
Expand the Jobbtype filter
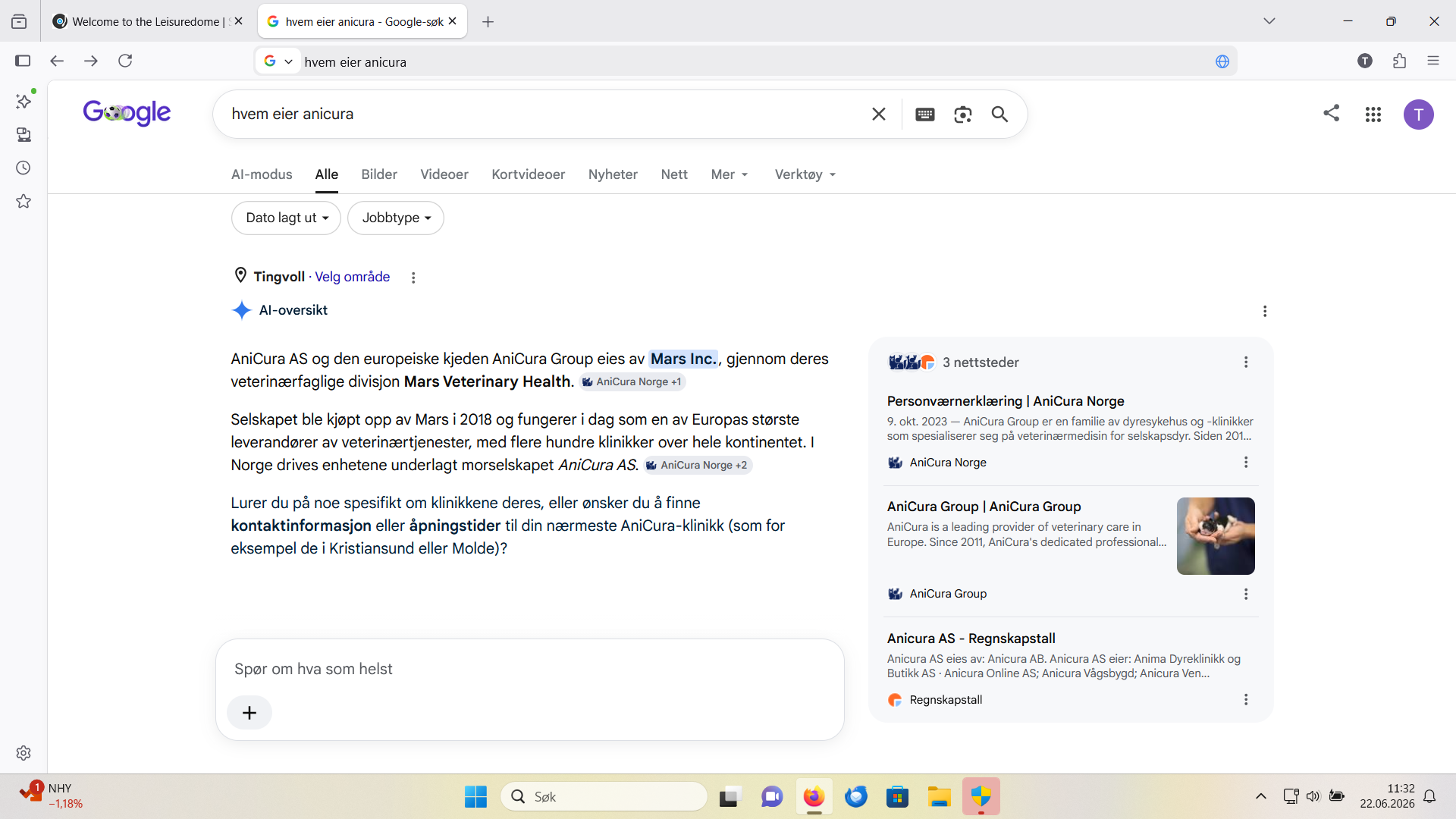[396, 218]
